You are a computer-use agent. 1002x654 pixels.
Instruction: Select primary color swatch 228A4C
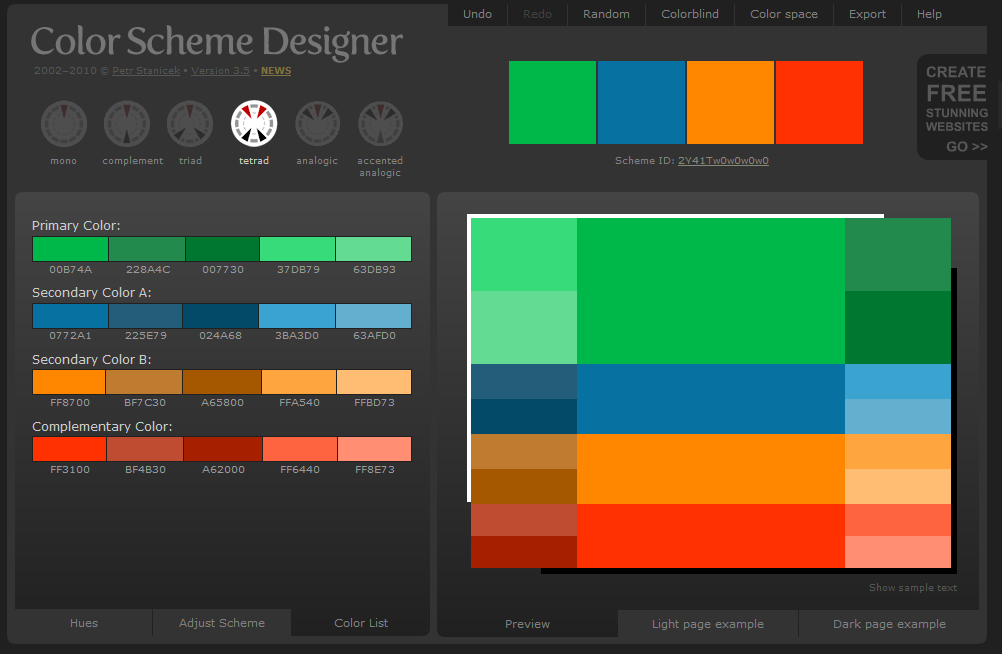point(147,249)
